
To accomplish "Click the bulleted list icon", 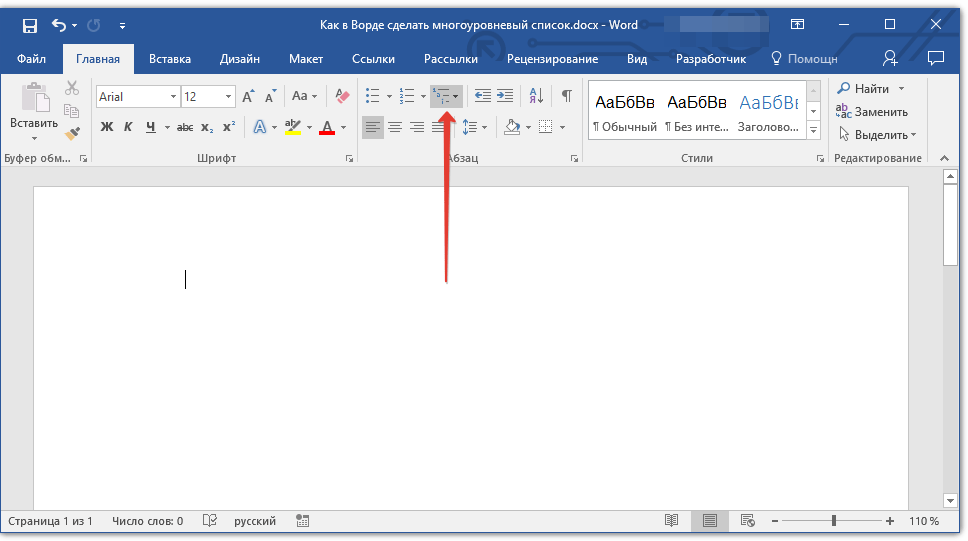I will click(x=372, y=96).
